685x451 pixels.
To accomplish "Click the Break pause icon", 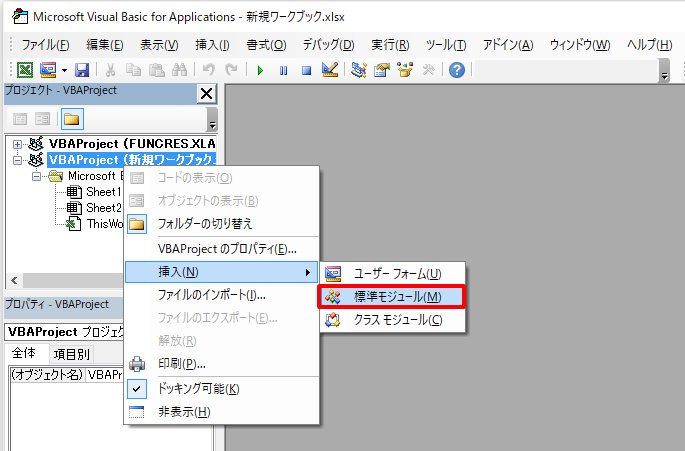I will pos(284,70).
